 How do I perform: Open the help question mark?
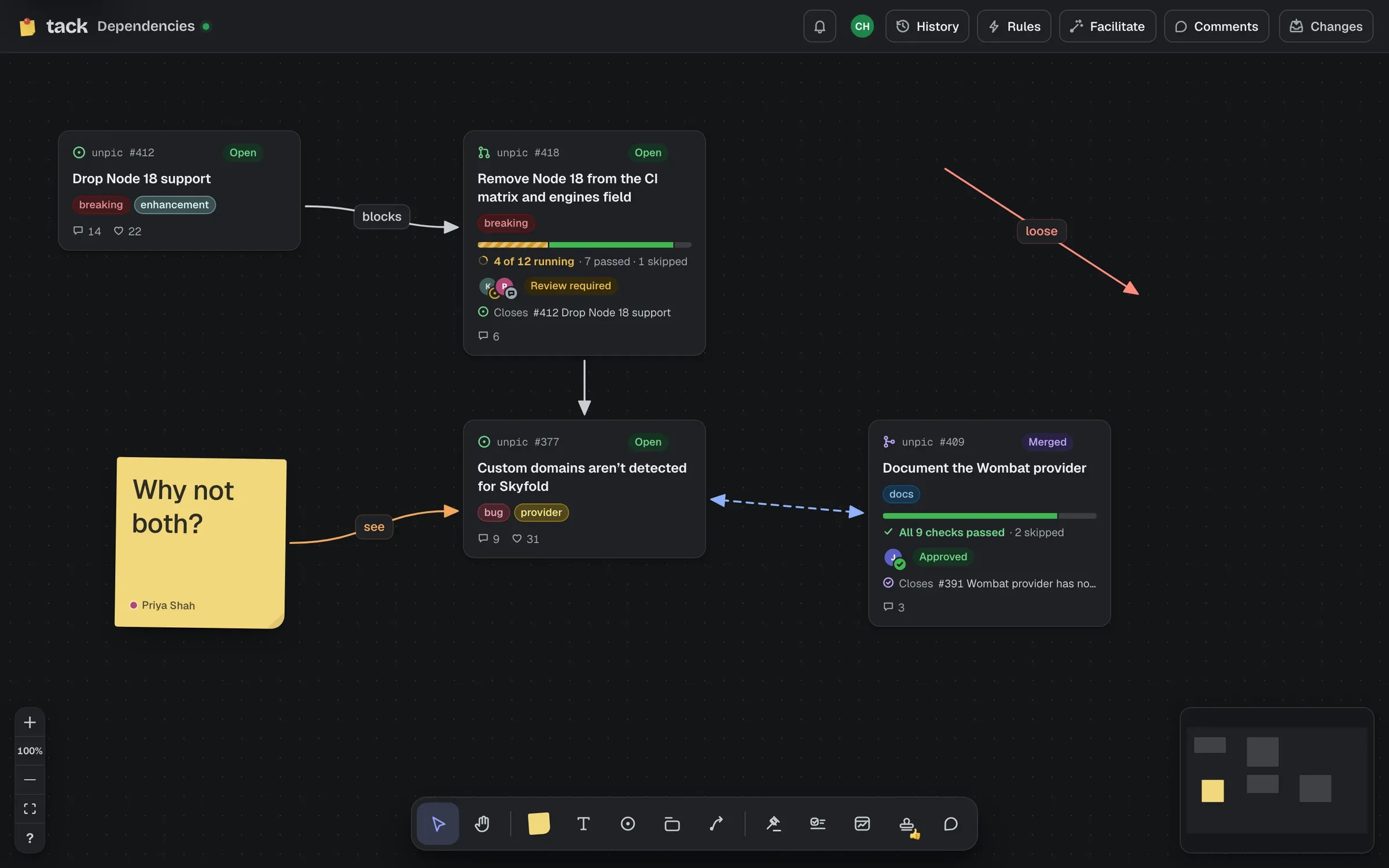tap(30, 838)
